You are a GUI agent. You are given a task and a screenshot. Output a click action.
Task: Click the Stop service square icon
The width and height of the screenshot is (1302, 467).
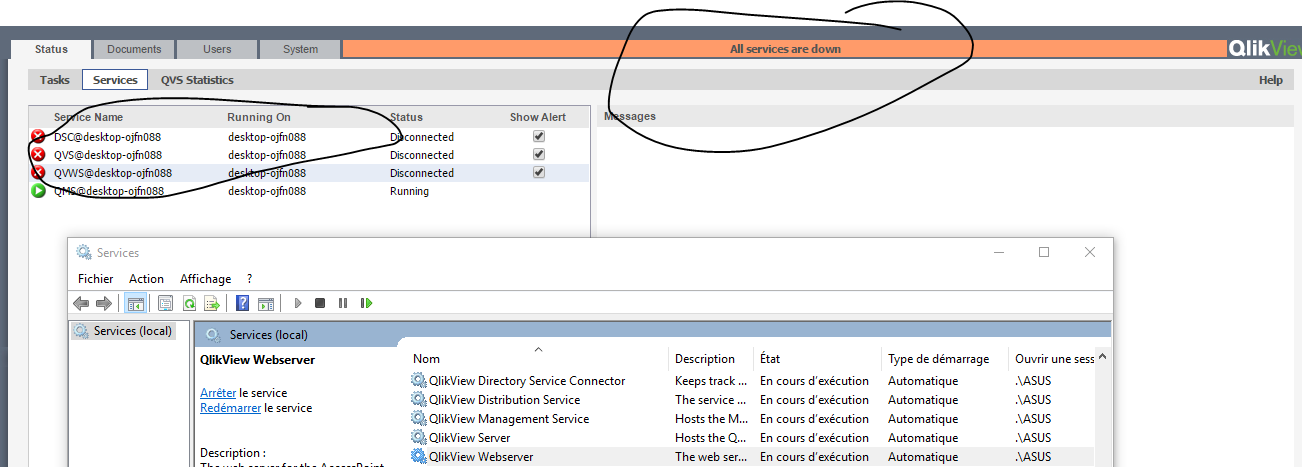tap(320, 303)
